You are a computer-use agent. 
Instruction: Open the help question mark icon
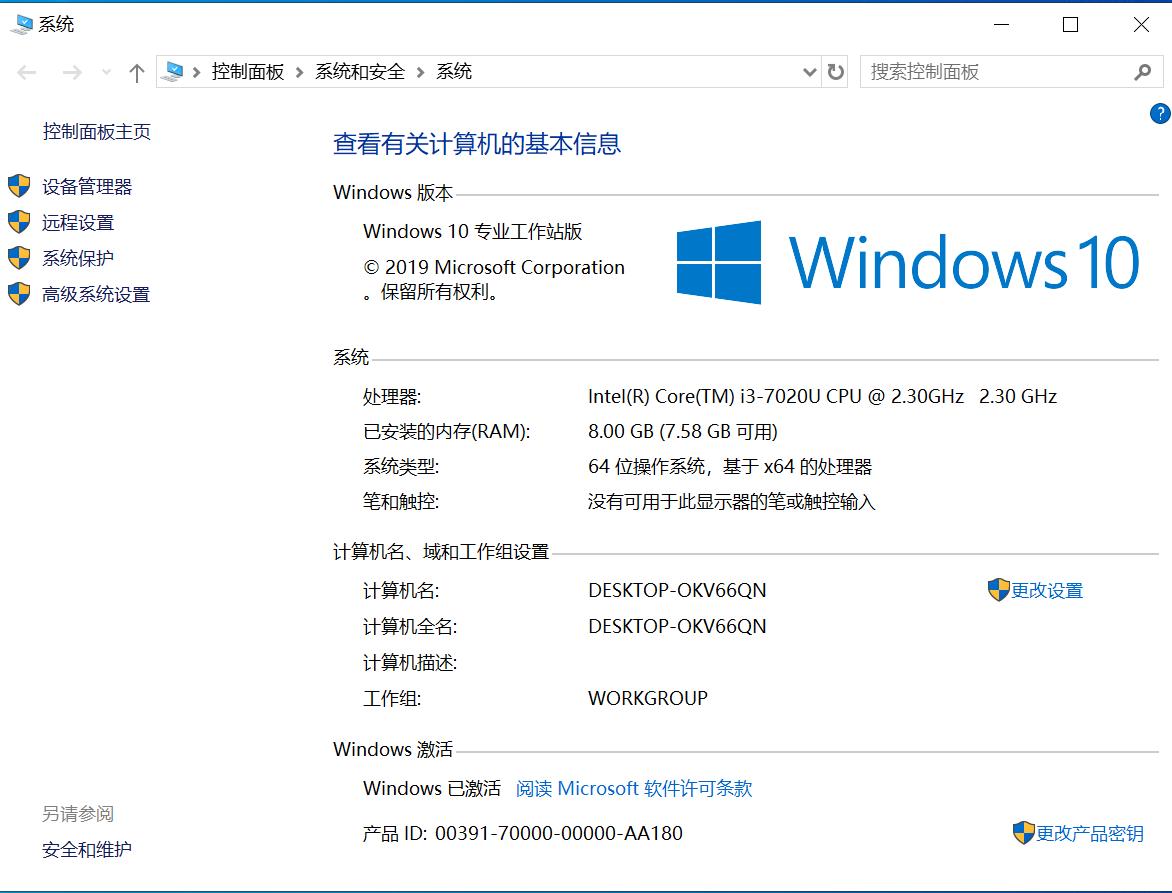point(1161,113)
